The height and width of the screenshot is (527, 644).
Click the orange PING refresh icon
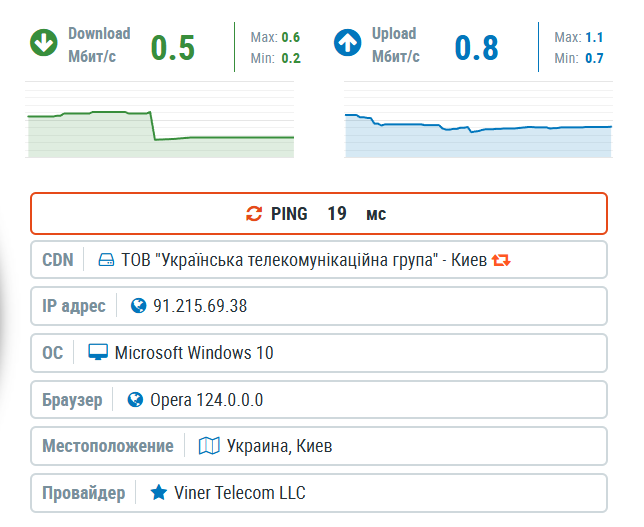pos(254,214)
